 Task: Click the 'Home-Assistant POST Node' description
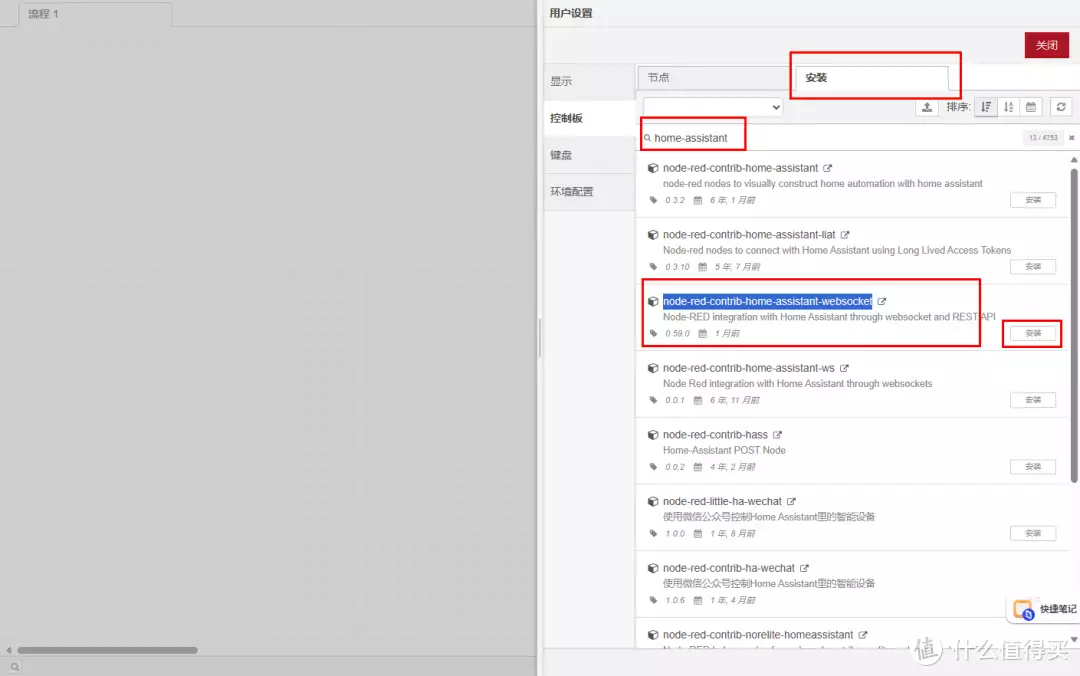724,451
